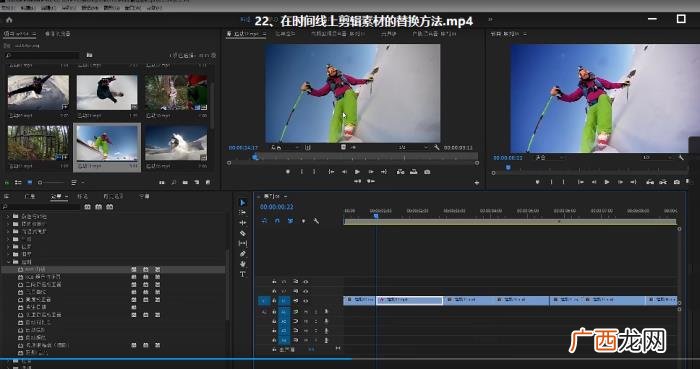Click the Source monitor blue playhead
The image size is (700, 369).
pos(256,157)
